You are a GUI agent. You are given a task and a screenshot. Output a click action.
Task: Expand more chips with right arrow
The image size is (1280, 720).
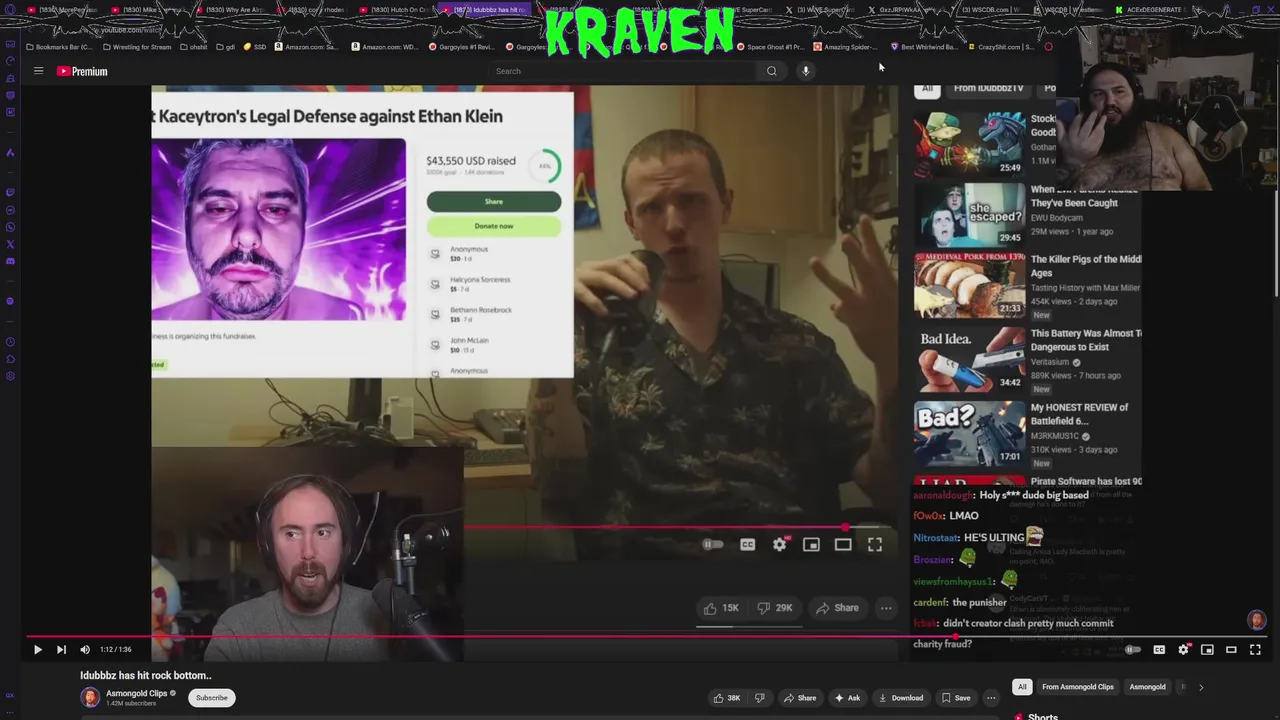[1201, 687]
